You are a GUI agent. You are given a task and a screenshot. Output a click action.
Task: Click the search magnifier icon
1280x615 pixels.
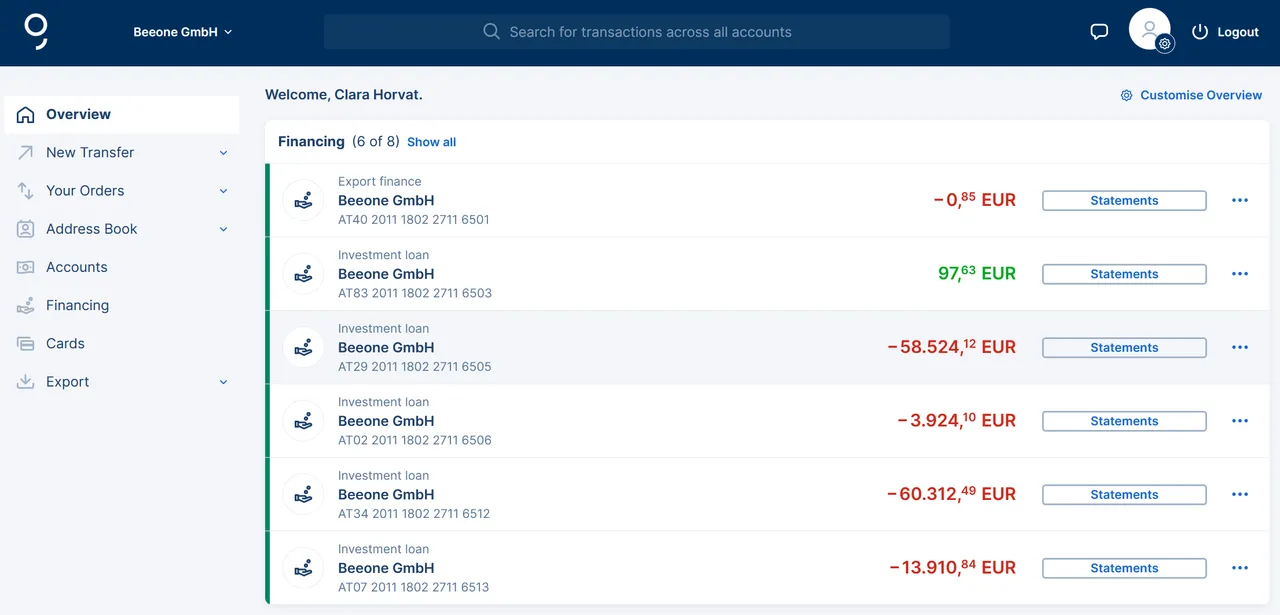[491, 32]
